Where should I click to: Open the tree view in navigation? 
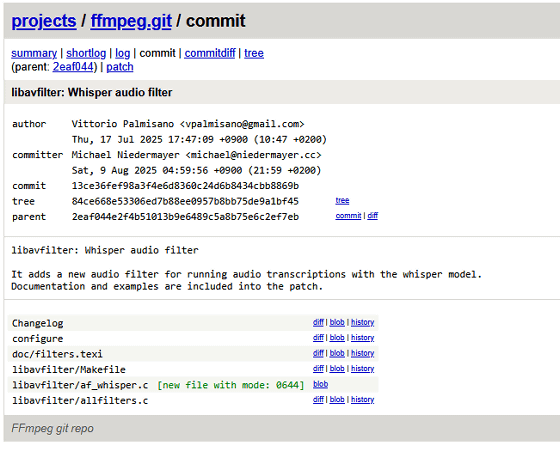[x=254, y=53]
